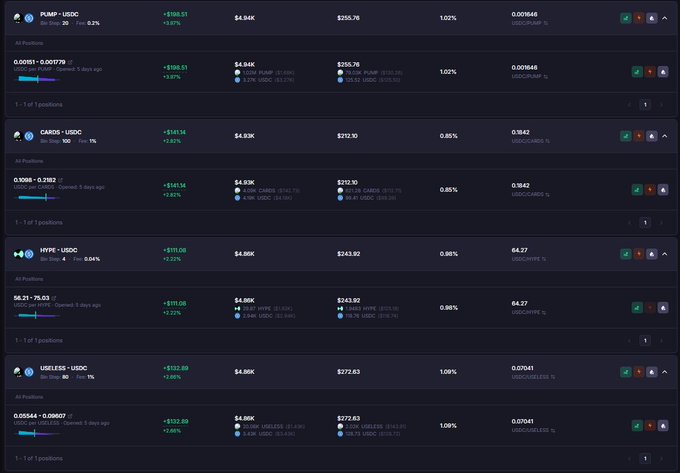Collapse the PUMP - USDC pool section
The image size is (680, 473).
tap(665, 18)
